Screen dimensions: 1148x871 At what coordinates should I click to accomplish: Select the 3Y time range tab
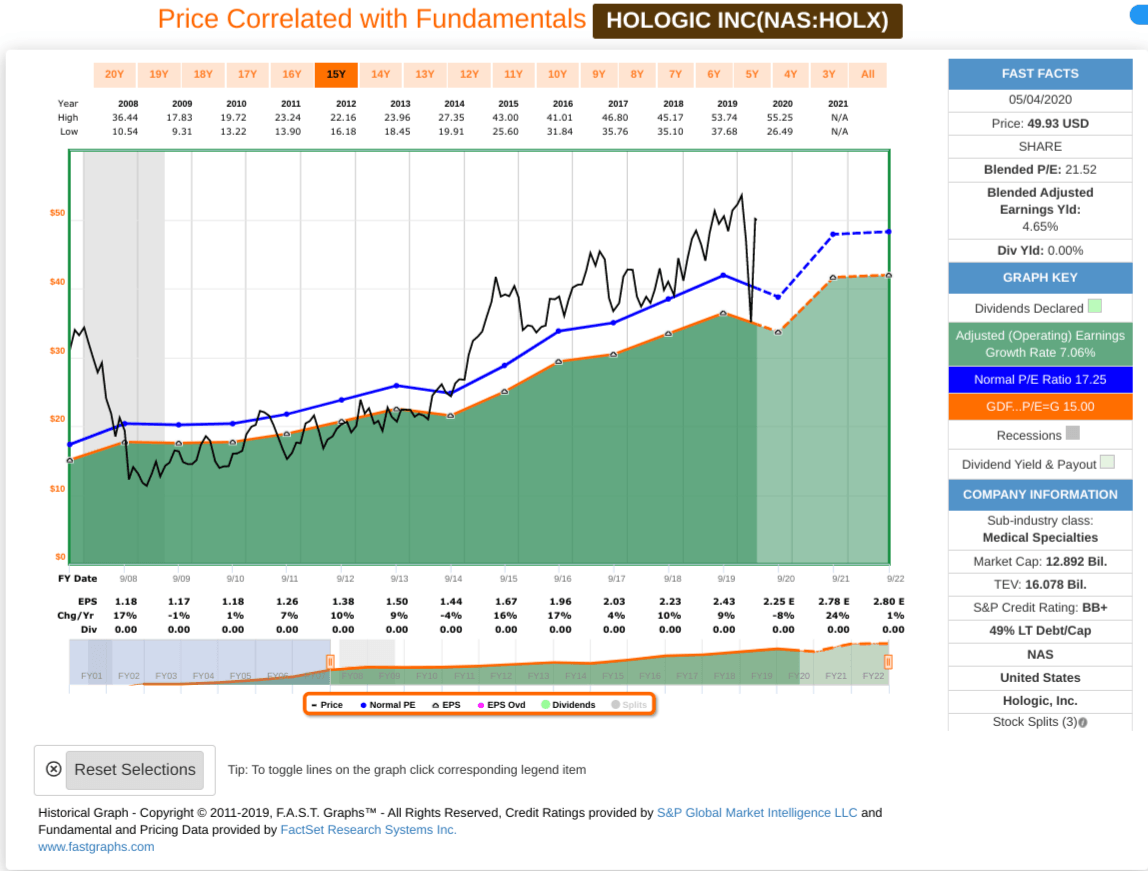point(829,75)
